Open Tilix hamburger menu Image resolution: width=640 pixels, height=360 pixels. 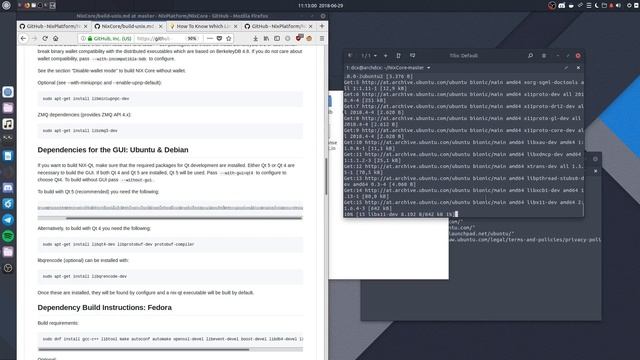[x=544, y=56]
